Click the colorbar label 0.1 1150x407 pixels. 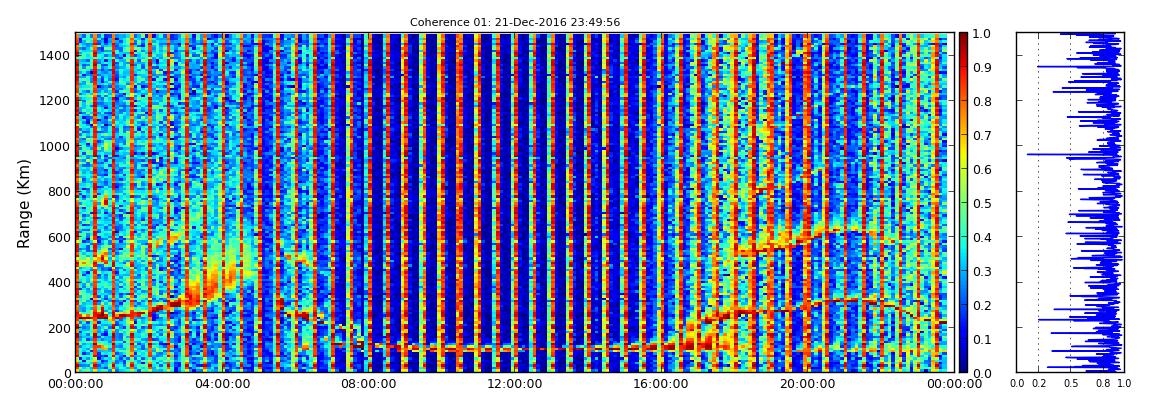pos(984,340)
